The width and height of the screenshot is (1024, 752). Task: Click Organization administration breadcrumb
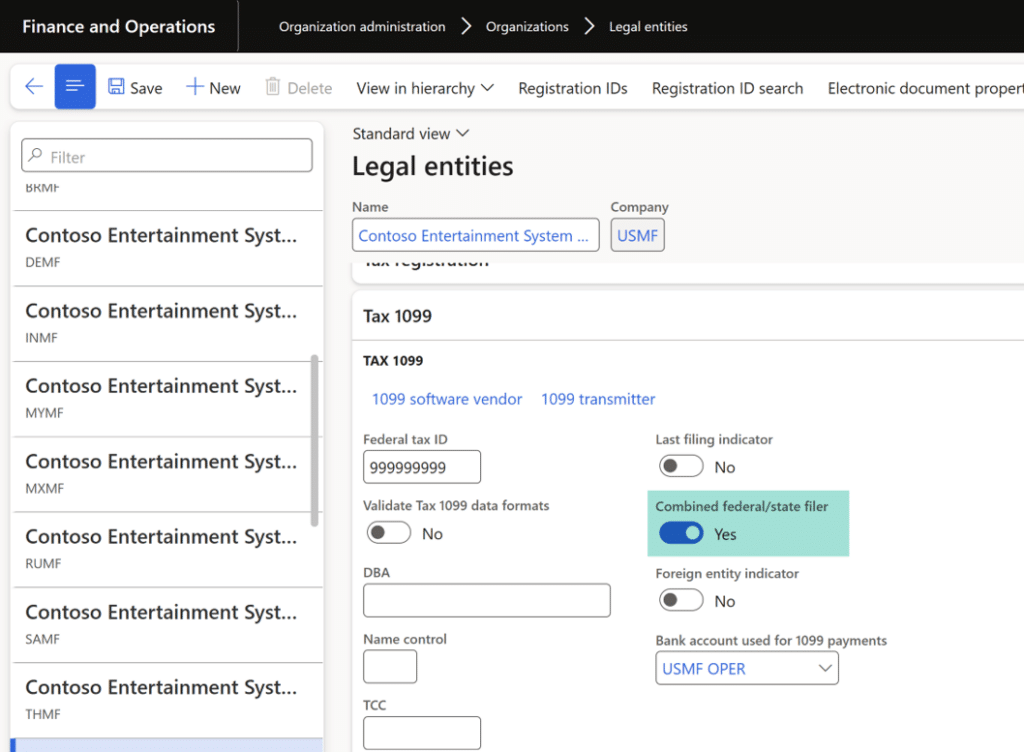pos(362,27)
